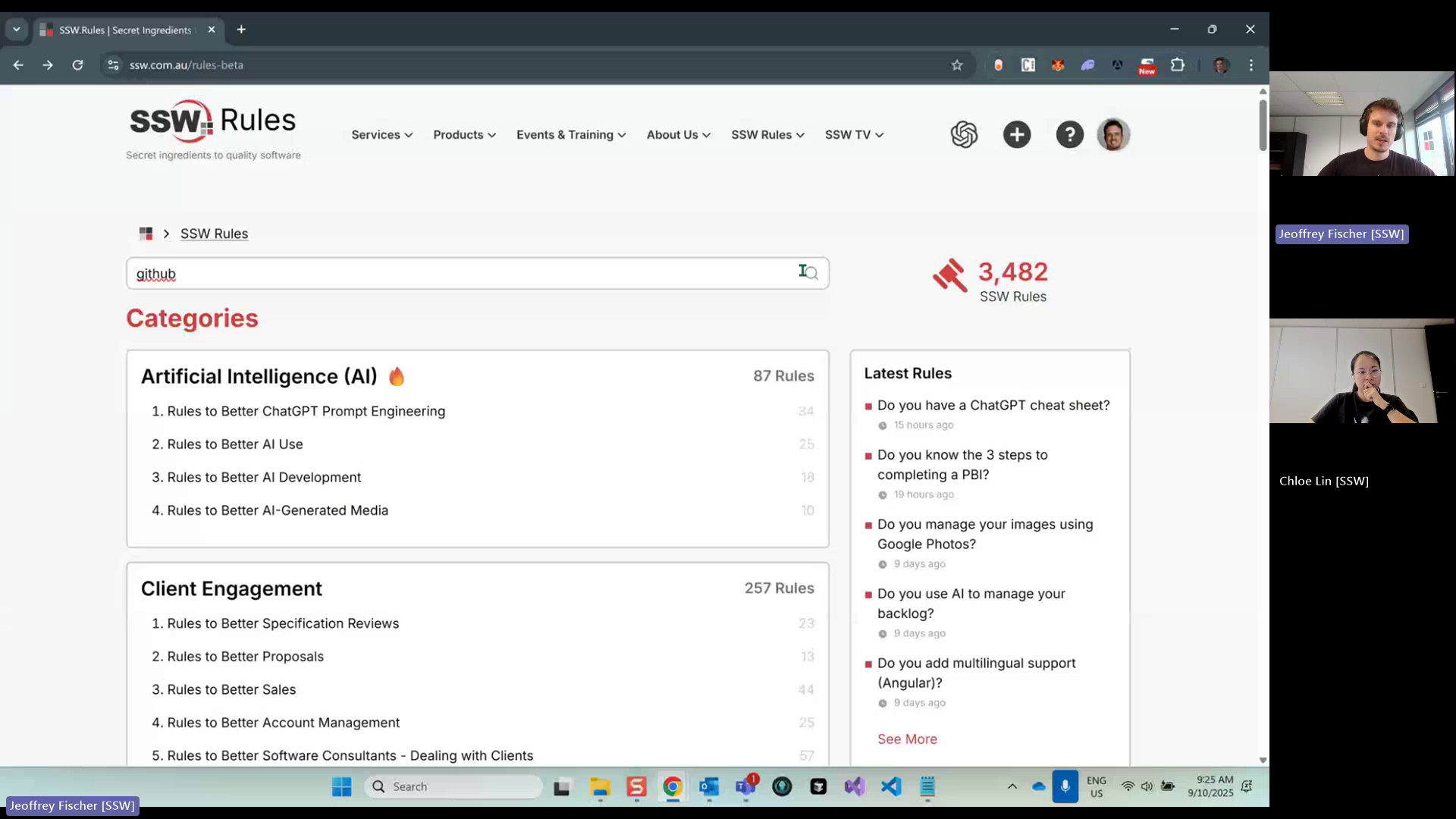The height and width of the screenshot is (819, 1456).
Task: Expand the About Us menu
Action: (x=678, y=135)
